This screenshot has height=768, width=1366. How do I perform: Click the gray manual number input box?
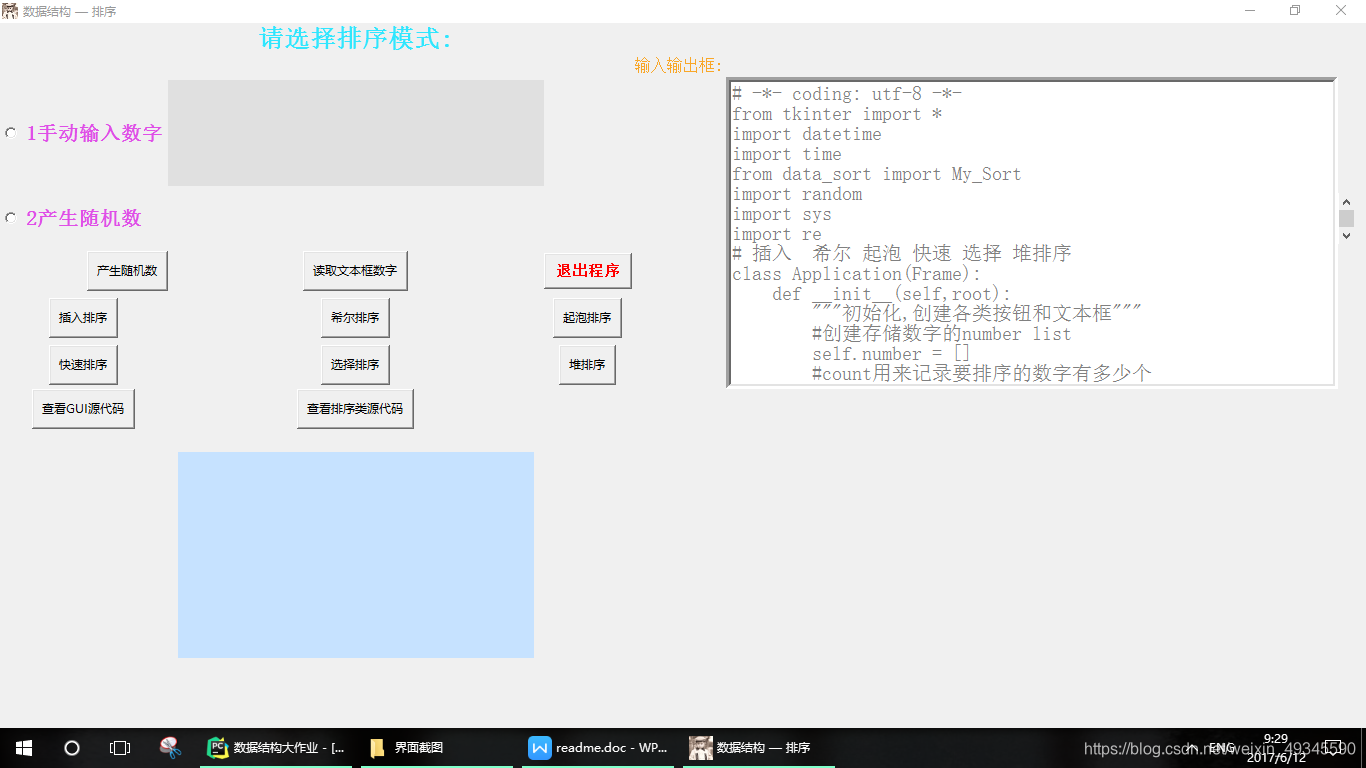[356, 133]
